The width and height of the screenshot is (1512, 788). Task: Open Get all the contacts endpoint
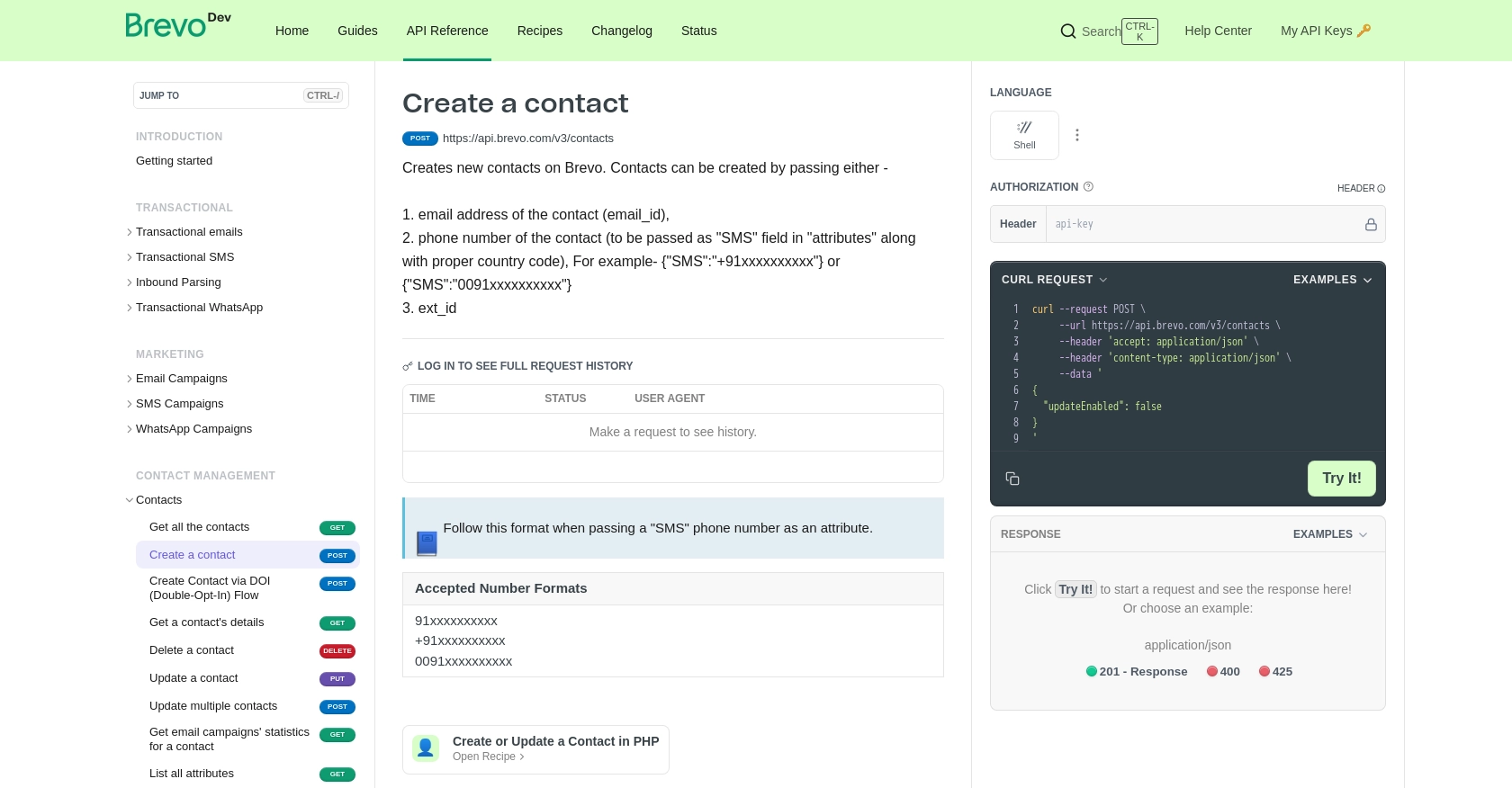(x=200, y=527)
